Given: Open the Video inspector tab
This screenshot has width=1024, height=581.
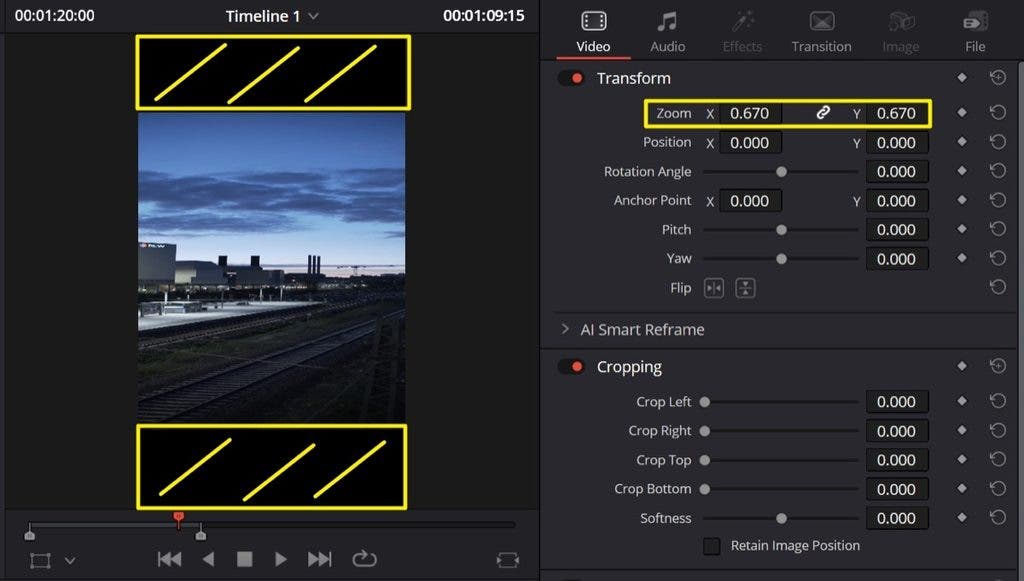Looking at the screenshot, I should [593, 32].
